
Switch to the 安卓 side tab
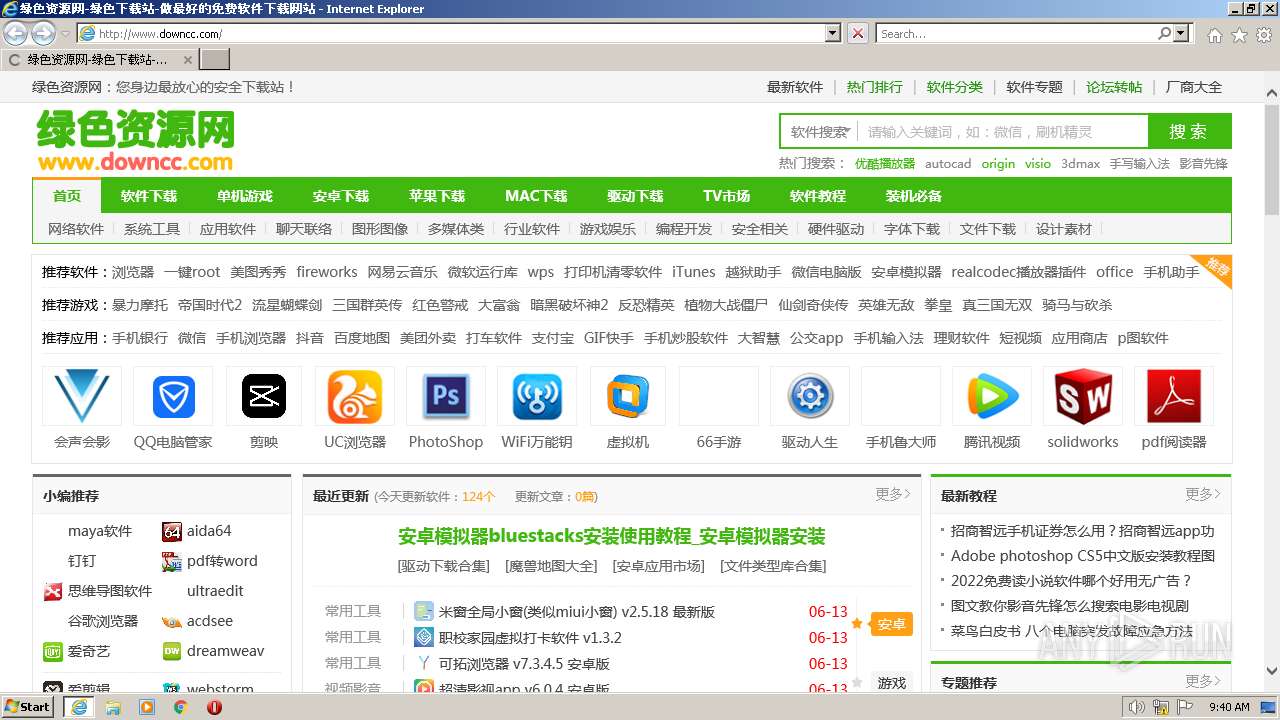click(891, 625)
